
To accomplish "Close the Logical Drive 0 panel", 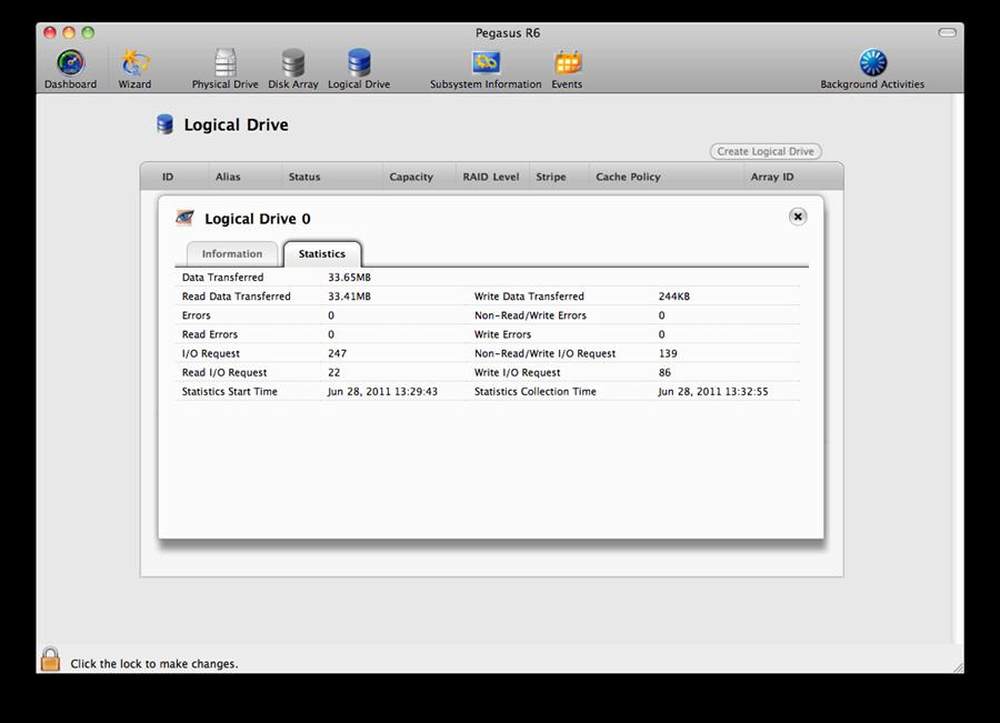I will [797, 217].
